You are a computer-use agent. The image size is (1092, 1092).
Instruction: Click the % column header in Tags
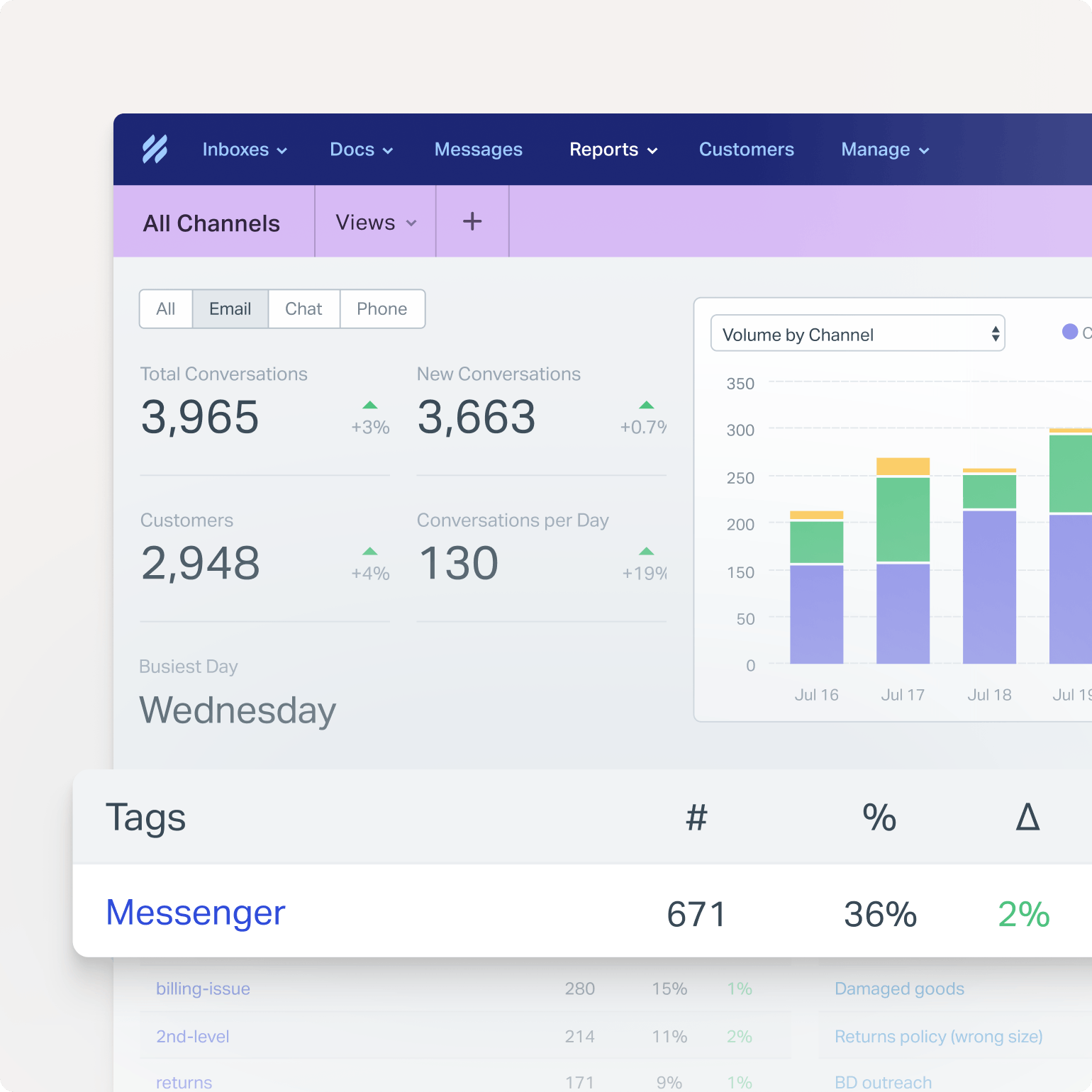pyautogui.click(x=879, y=818)
